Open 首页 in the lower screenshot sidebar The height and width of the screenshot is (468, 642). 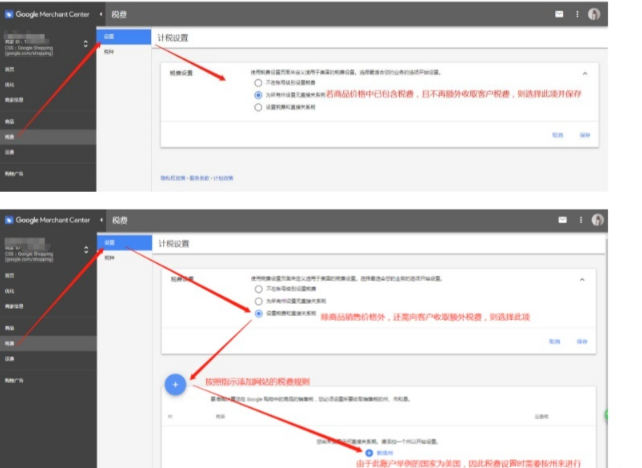9,276
